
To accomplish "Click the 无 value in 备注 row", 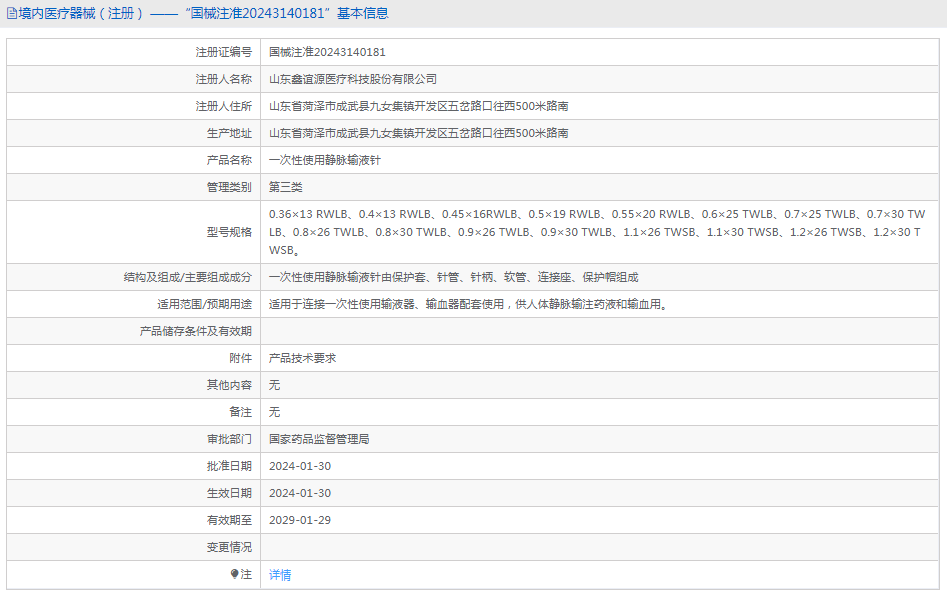I will point(274,412).
